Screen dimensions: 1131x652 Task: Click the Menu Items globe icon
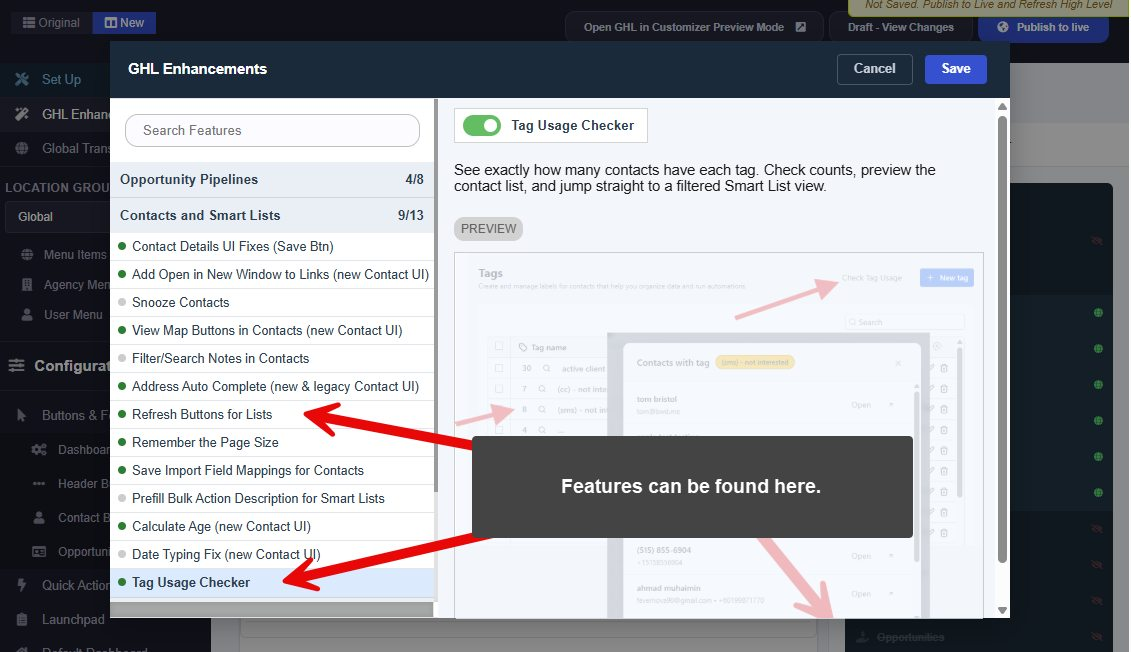pyautogui.click(x=27, y=255)
